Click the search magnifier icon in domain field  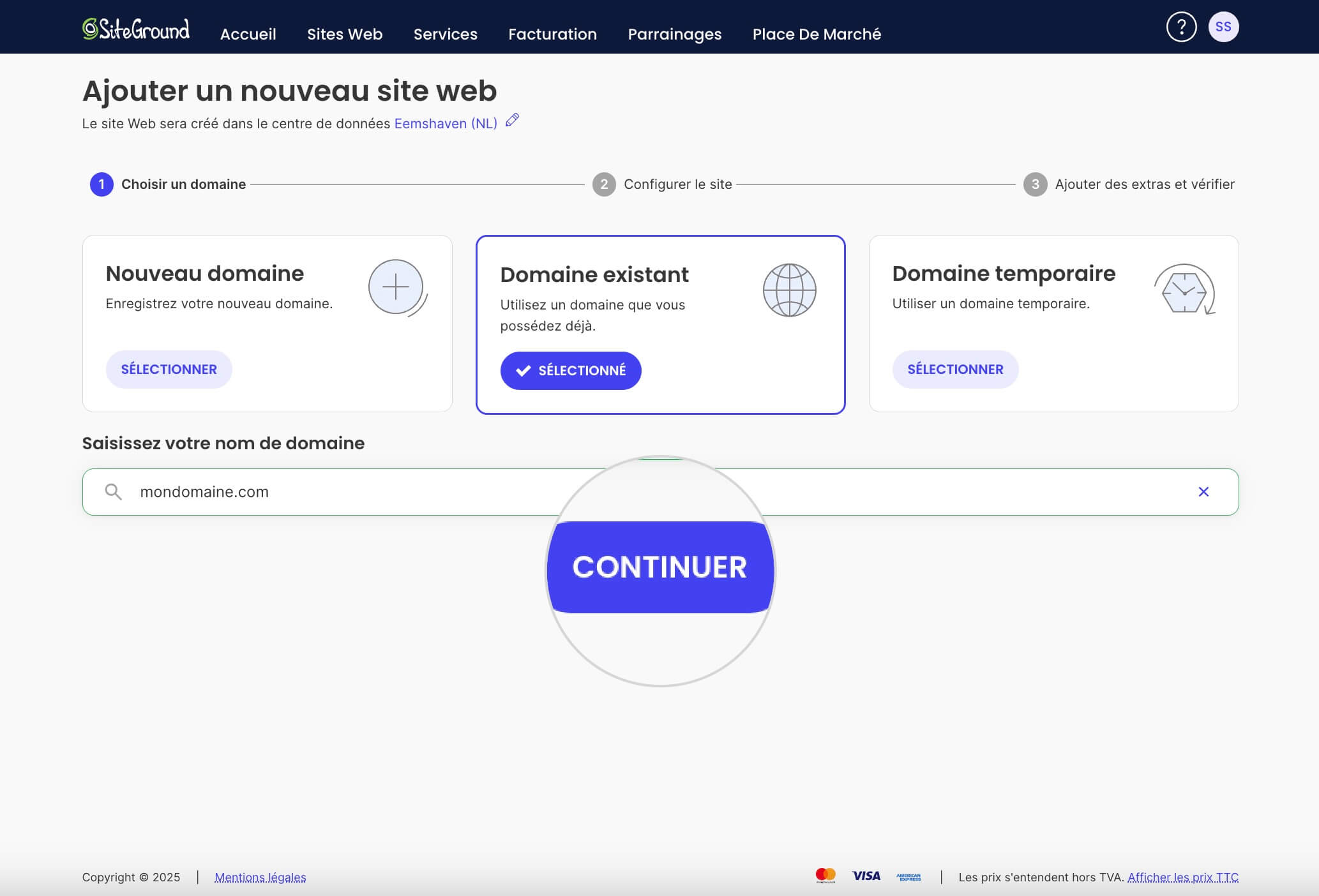coord(114,491)
